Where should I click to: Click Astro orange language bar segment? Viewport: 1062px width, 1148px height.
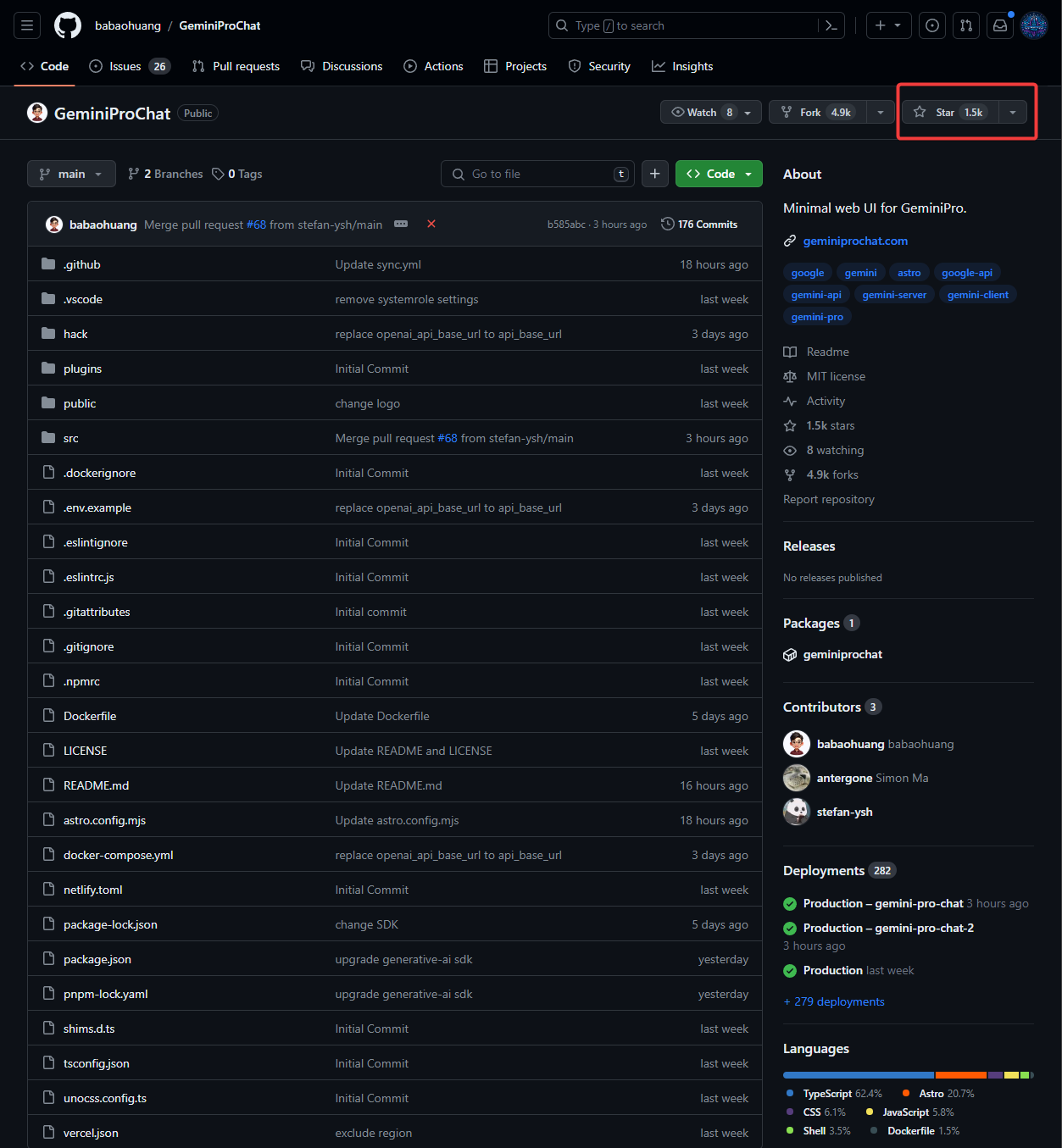(961, 1075)
